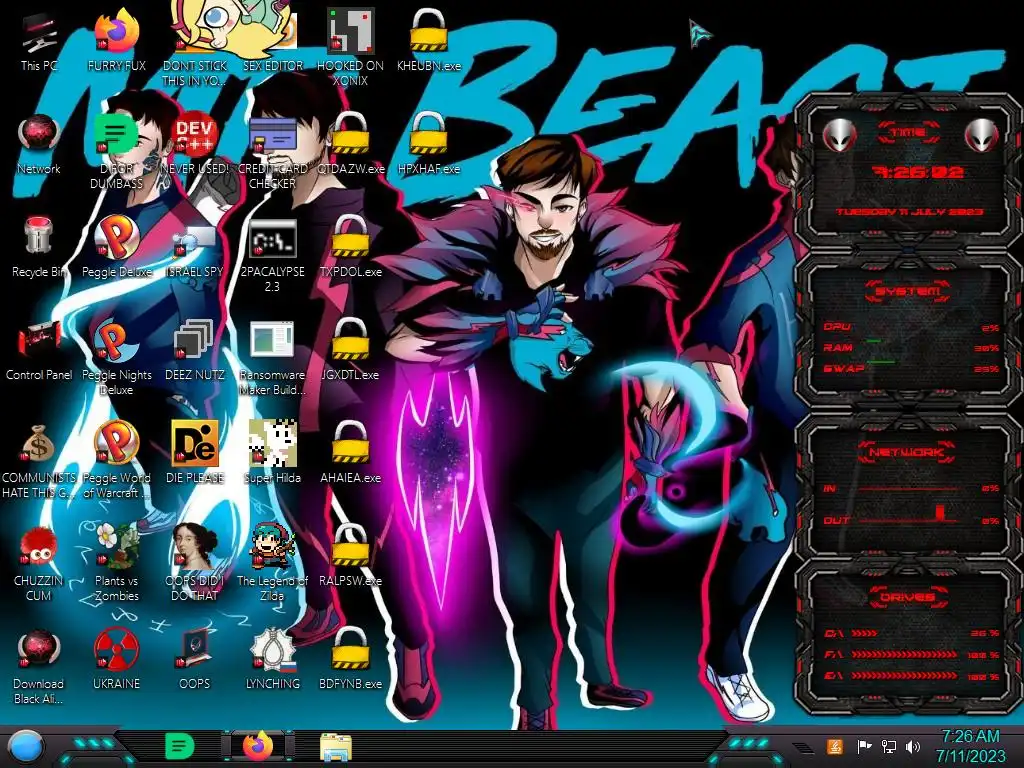This screenshot has width=1024, height=768.
Task: Switch to Firefox in the taskbar
Action: (x=258, y=746)
